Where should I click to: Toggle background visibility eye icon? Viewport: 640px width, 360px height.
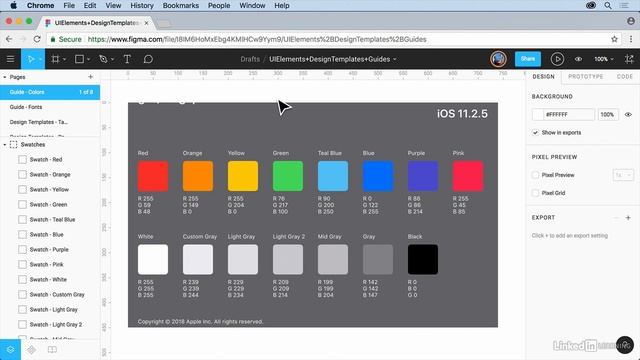(628, 115)
